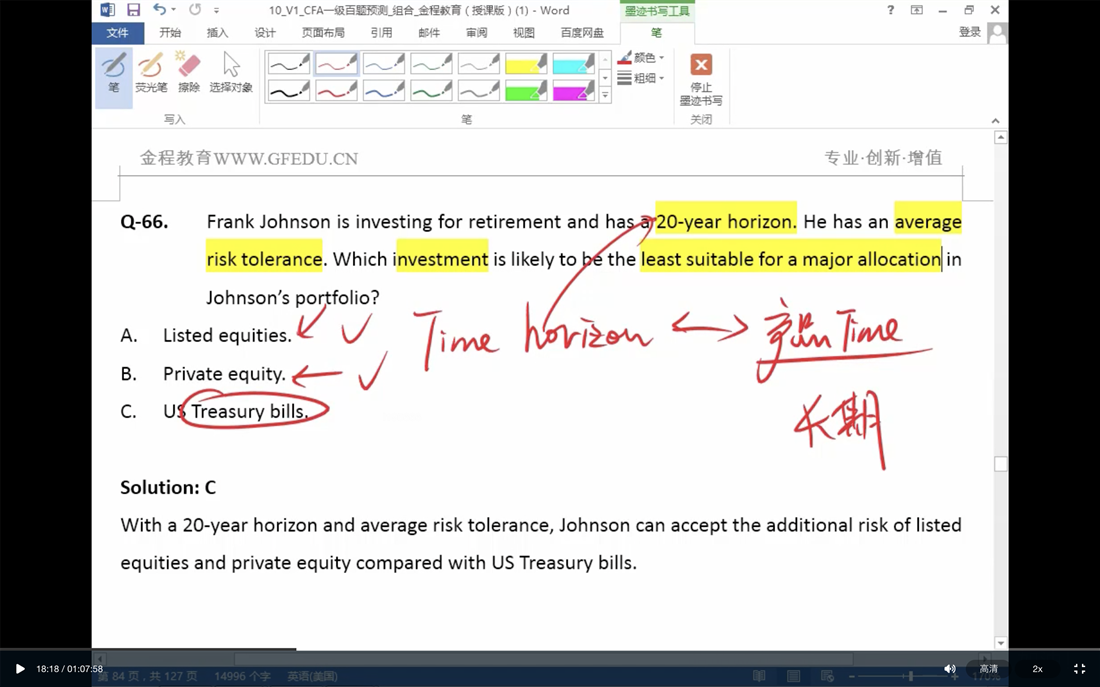This screenshot has height=687, width=1100.
Task: Click the video progress bar
Action: point(550,650)
